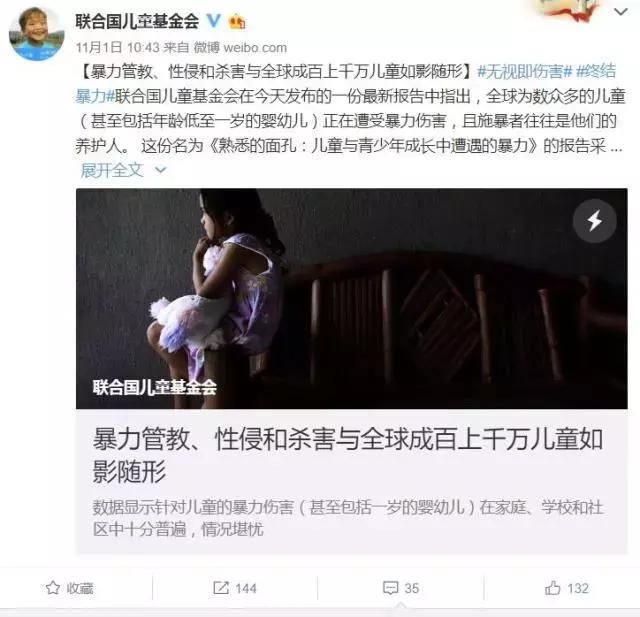The width and height of the screenshot is (640, 617).
Task: Open hashtag #终结暴力#
Action: tap(596, 71)
